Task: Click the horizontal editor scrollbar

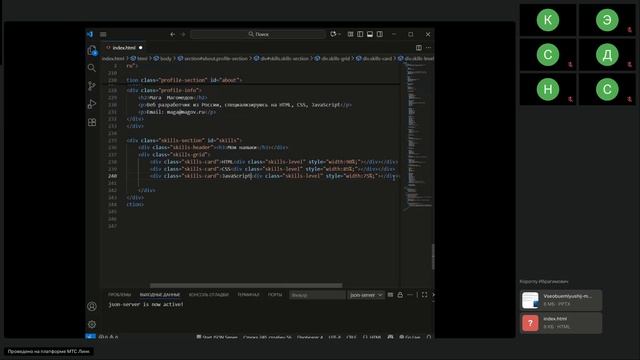Action: (246, 285)
